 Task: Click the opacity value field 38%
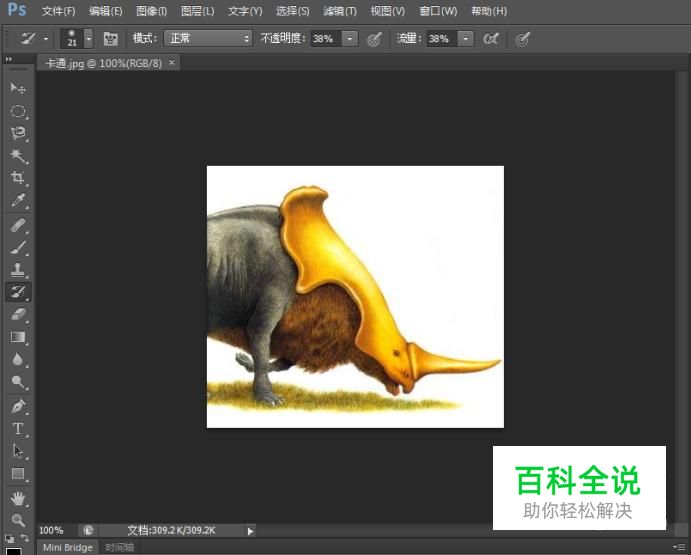[325, 39]
